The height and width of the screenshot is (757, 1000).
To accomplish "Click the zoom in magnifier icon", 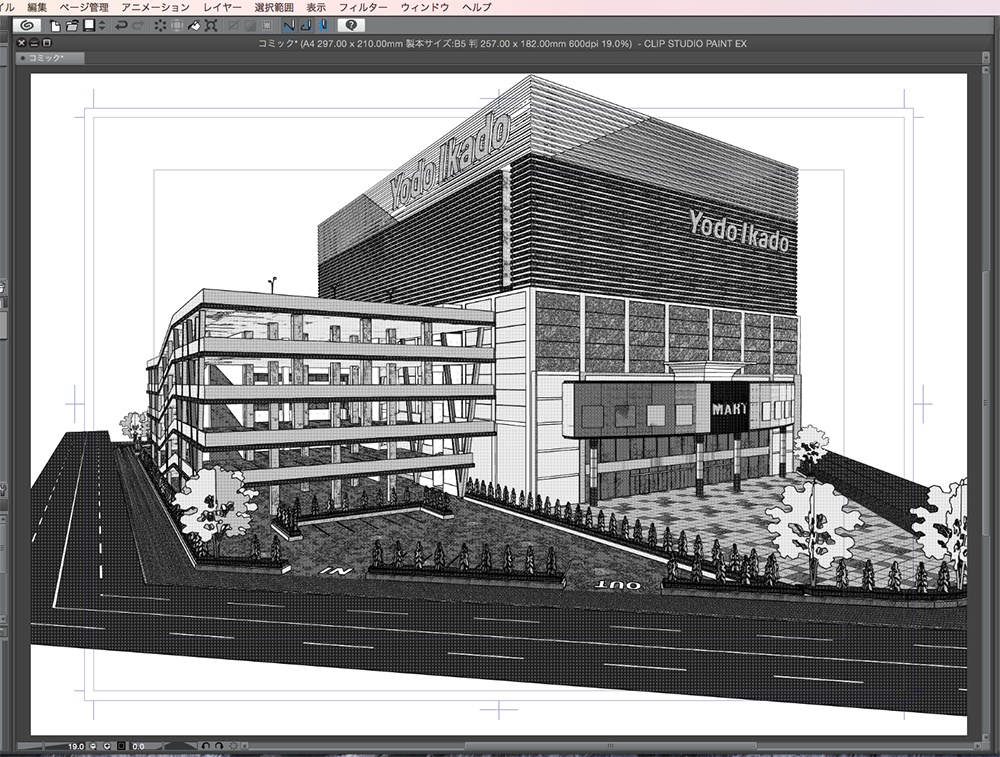I will (107, 746).
